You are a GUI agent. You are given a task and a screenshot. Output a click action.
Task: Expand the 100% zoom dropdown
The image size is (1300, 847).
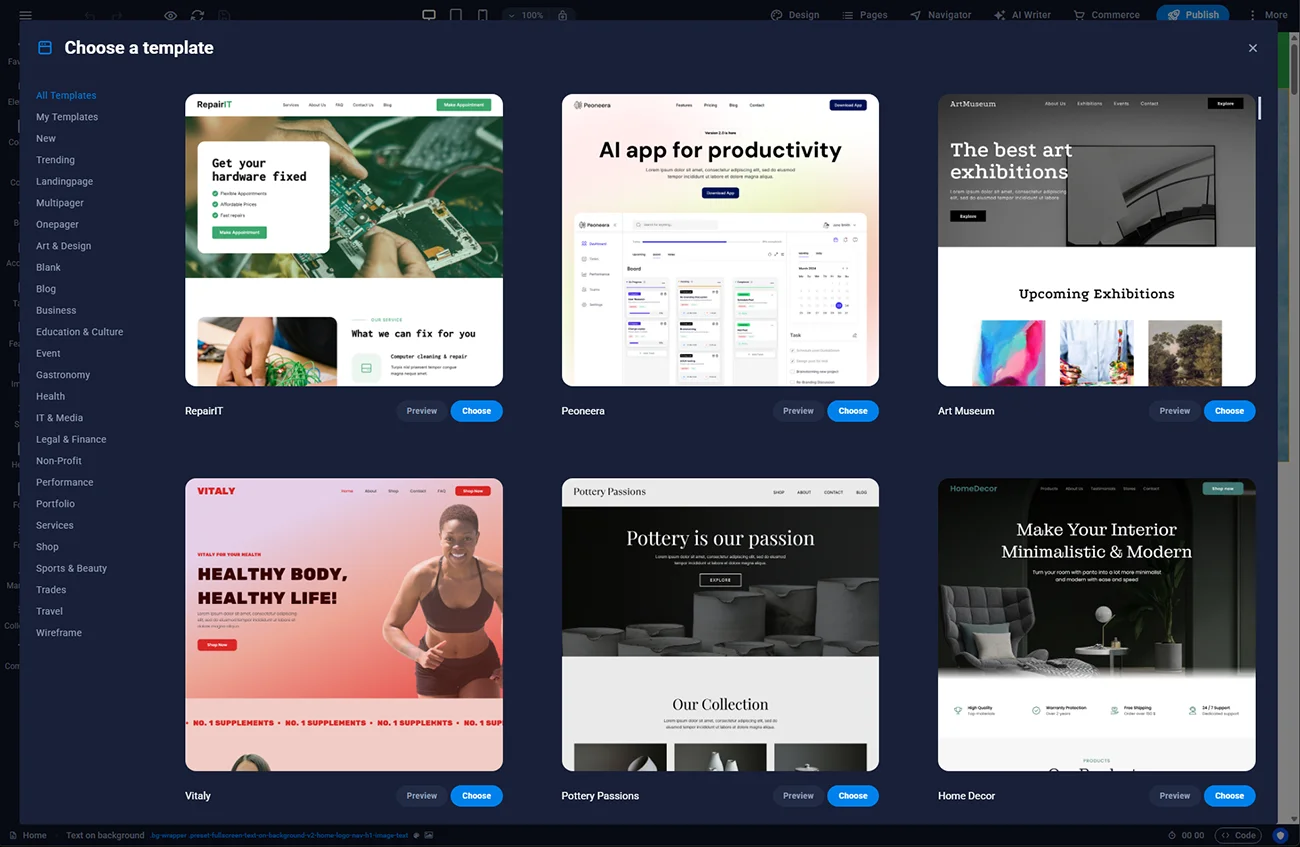tap(526, 15)
